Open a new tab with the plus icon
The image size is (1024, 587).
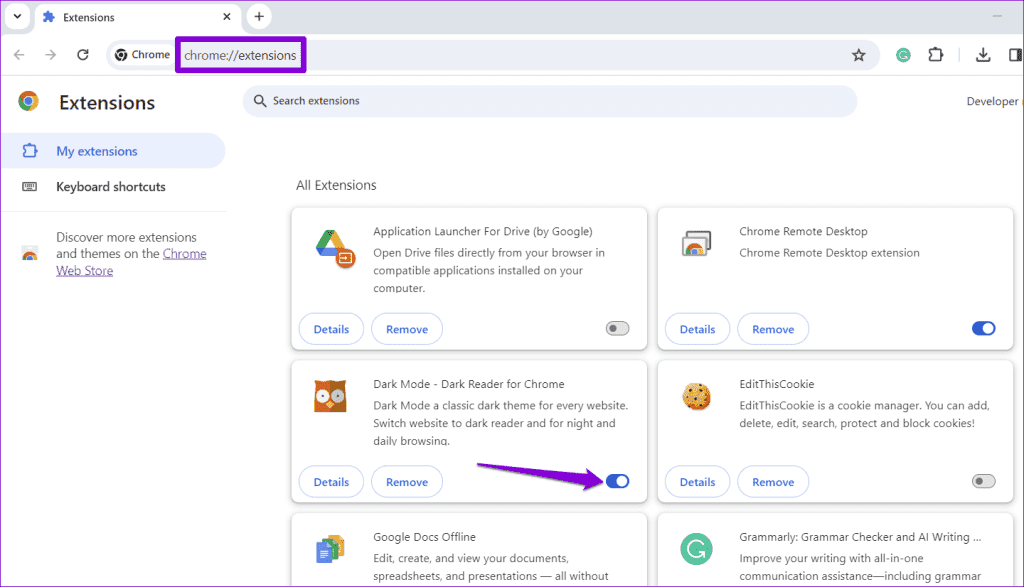[259, 17]
